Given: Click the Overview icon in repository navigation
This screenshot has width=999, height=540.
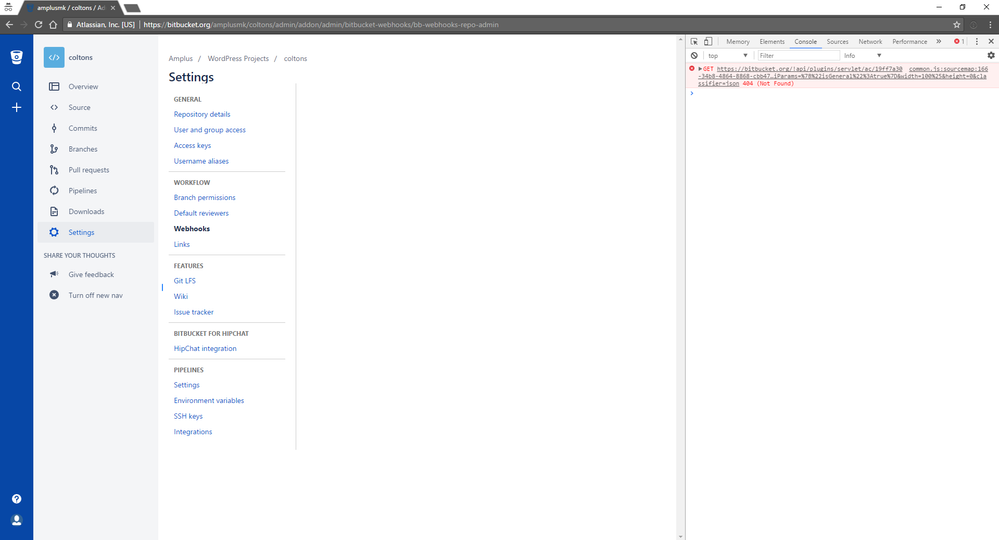Looking at the screenshot, I should [54, 87].
